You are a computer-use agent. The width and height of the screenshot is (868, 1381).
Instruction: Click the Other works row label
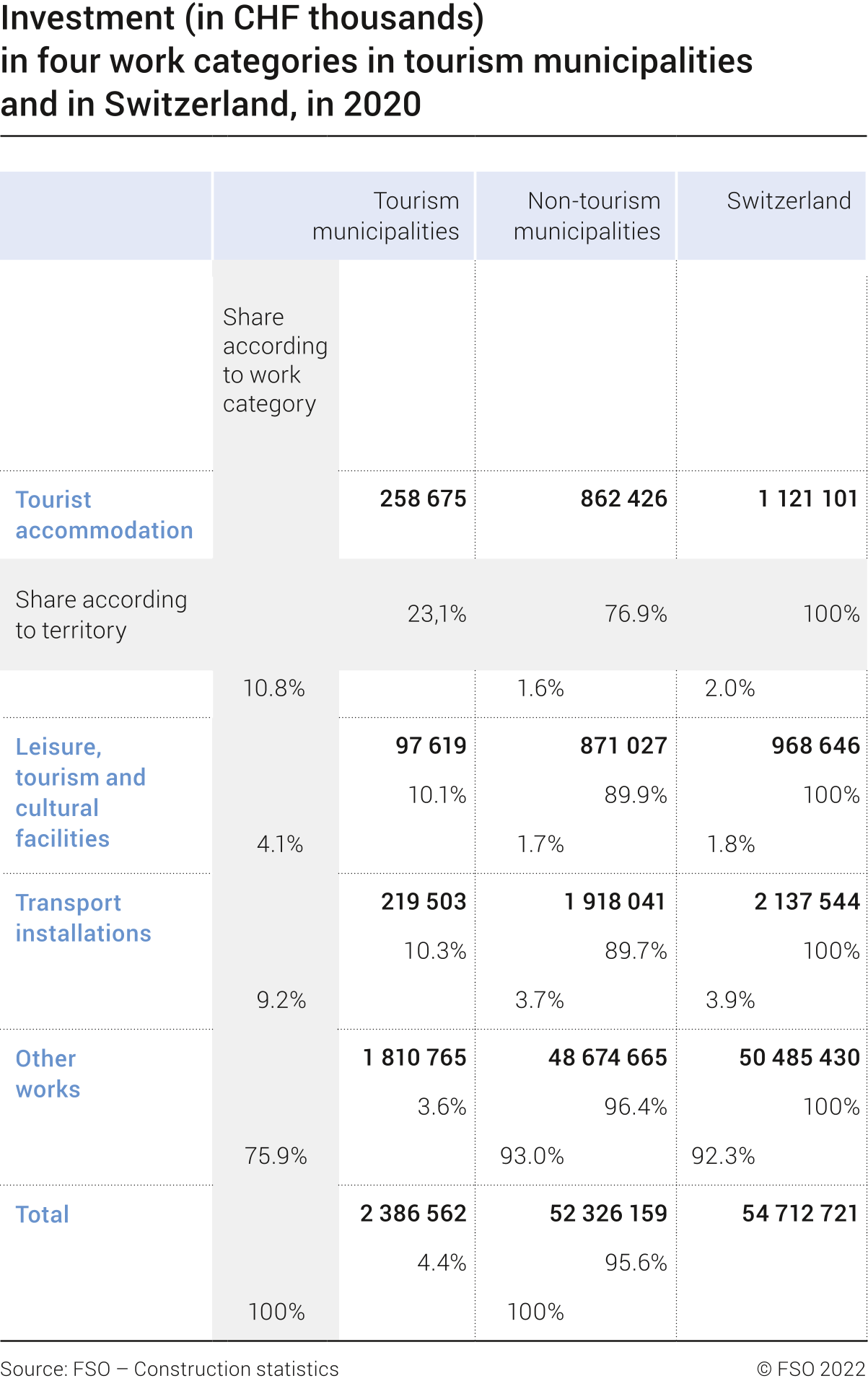click(x=48, y=1074)
